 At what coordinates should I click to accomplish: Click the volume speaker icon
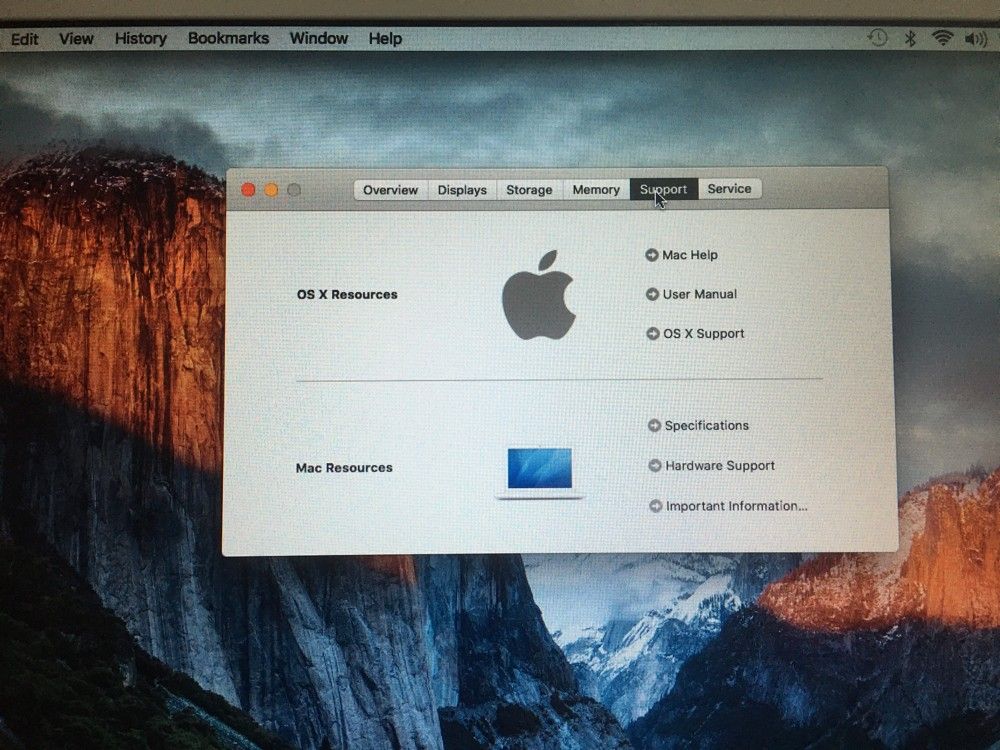975,38
